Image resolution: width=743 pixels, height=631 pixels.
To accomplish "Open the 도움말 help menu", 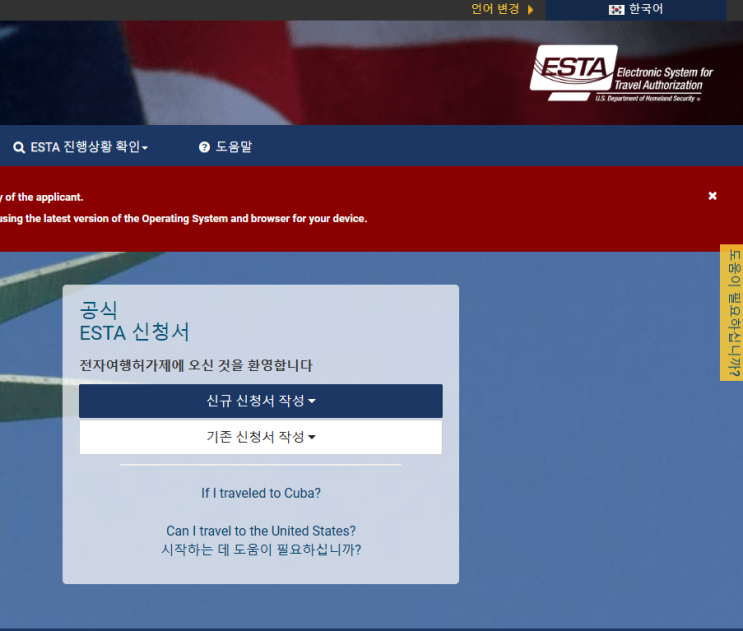I will [226, 147].
